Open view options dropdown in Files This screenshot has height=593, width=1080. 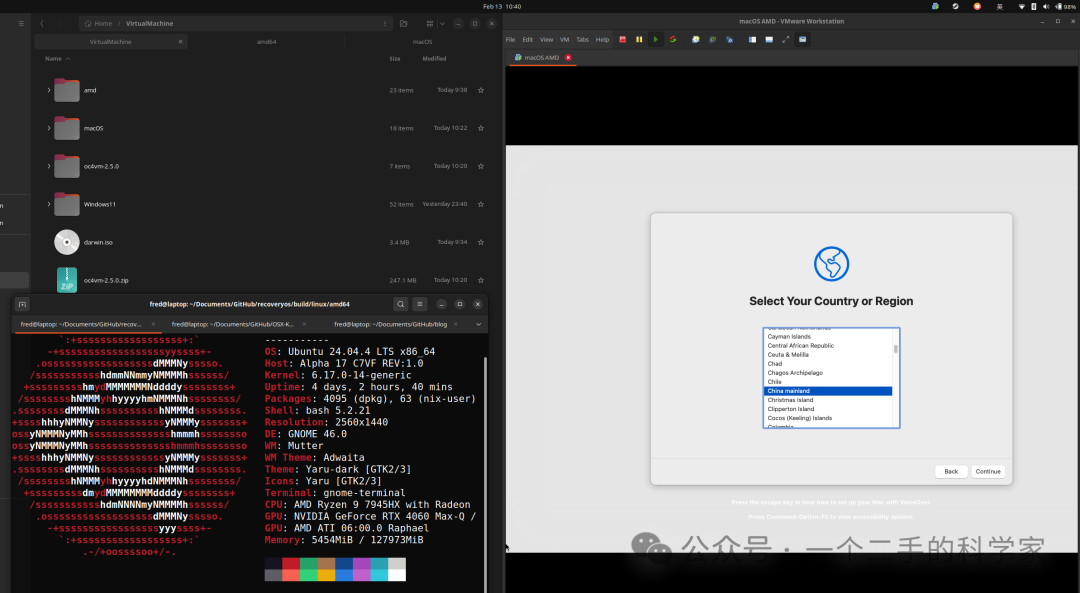pyautogui.click(x=442, y=23)
